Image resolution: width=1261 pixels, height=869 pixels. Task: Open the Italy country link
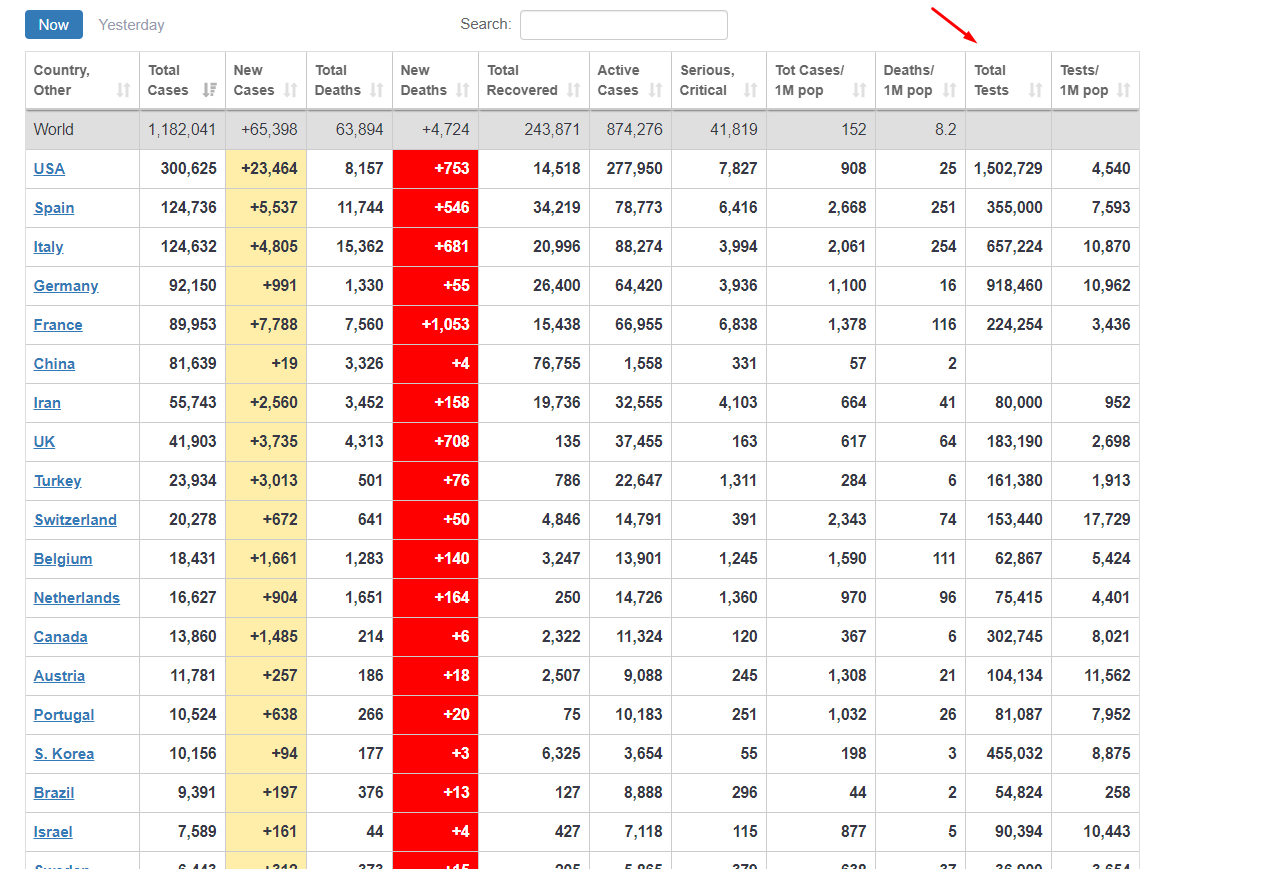(49, 246)
